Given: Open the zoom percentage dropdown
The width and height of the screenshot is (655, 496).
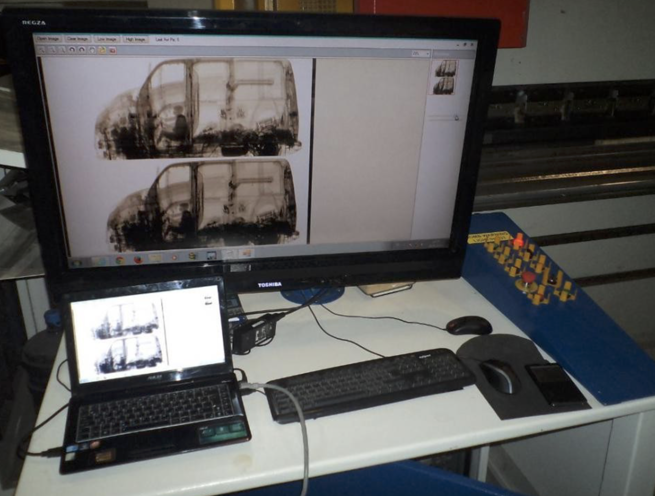Looking at the screenshot, I should coord(421,53).
